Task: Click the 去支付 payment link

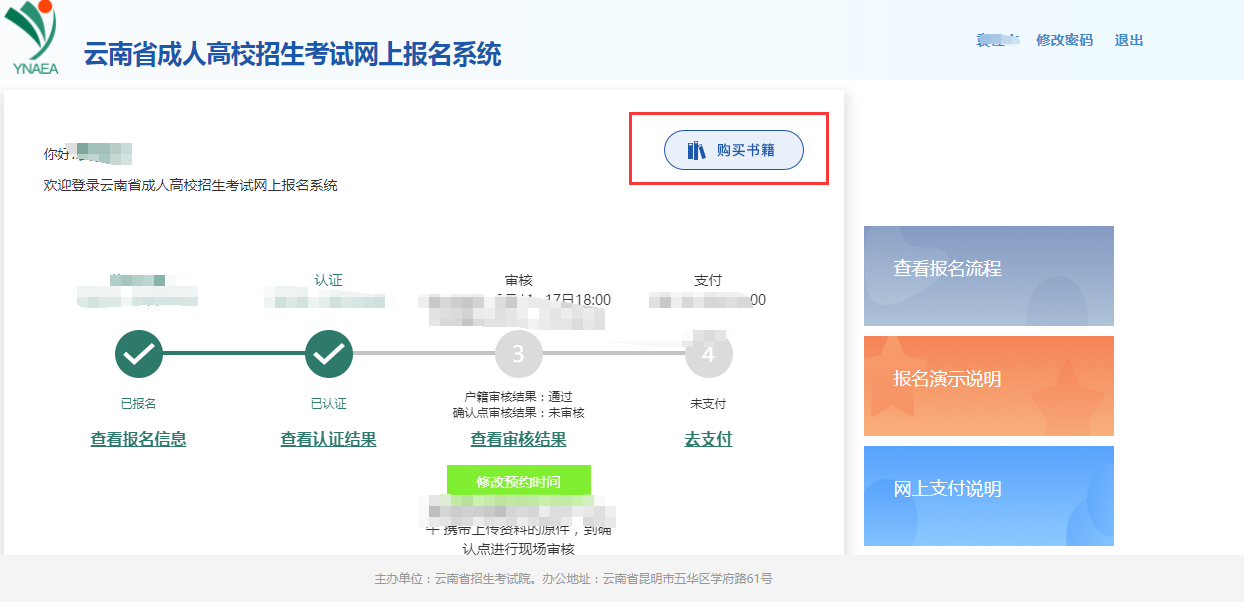Action: click(708, 440)
